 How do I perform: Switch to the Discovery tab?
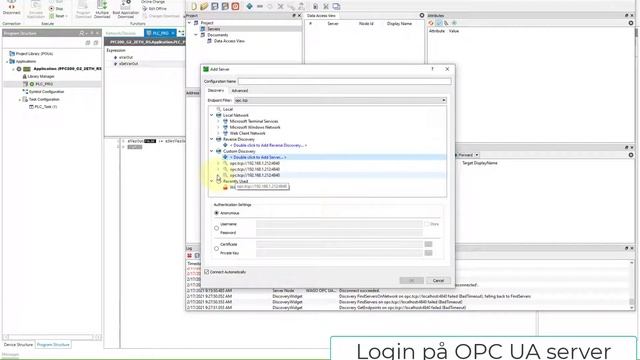point(216,91)
